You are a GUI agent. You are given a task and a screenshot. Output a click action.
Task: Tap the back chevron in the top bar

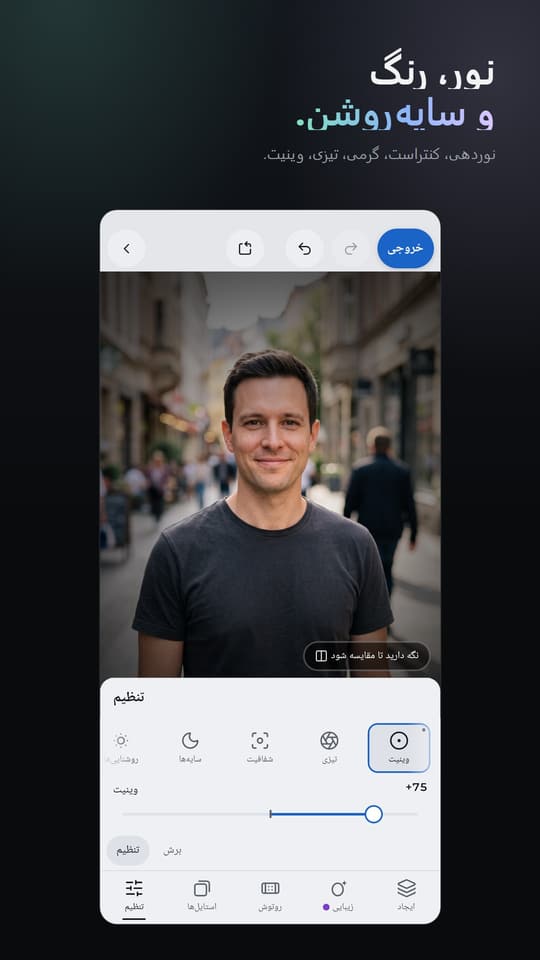(127, 249)
